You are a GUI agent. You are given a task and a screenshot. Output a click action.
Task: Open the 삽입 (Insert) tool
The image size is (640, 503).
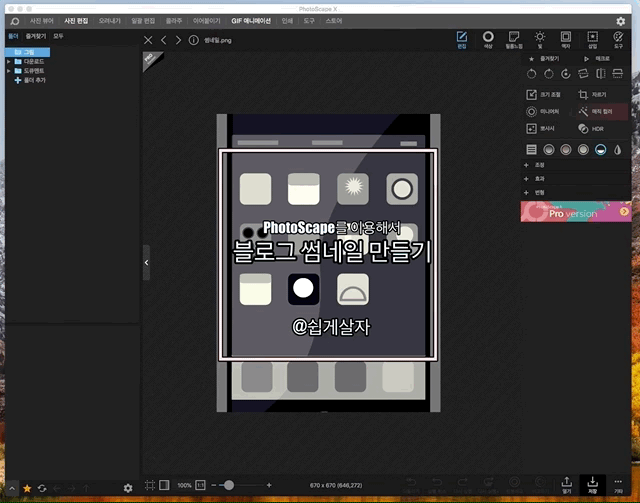pos(592,40)
